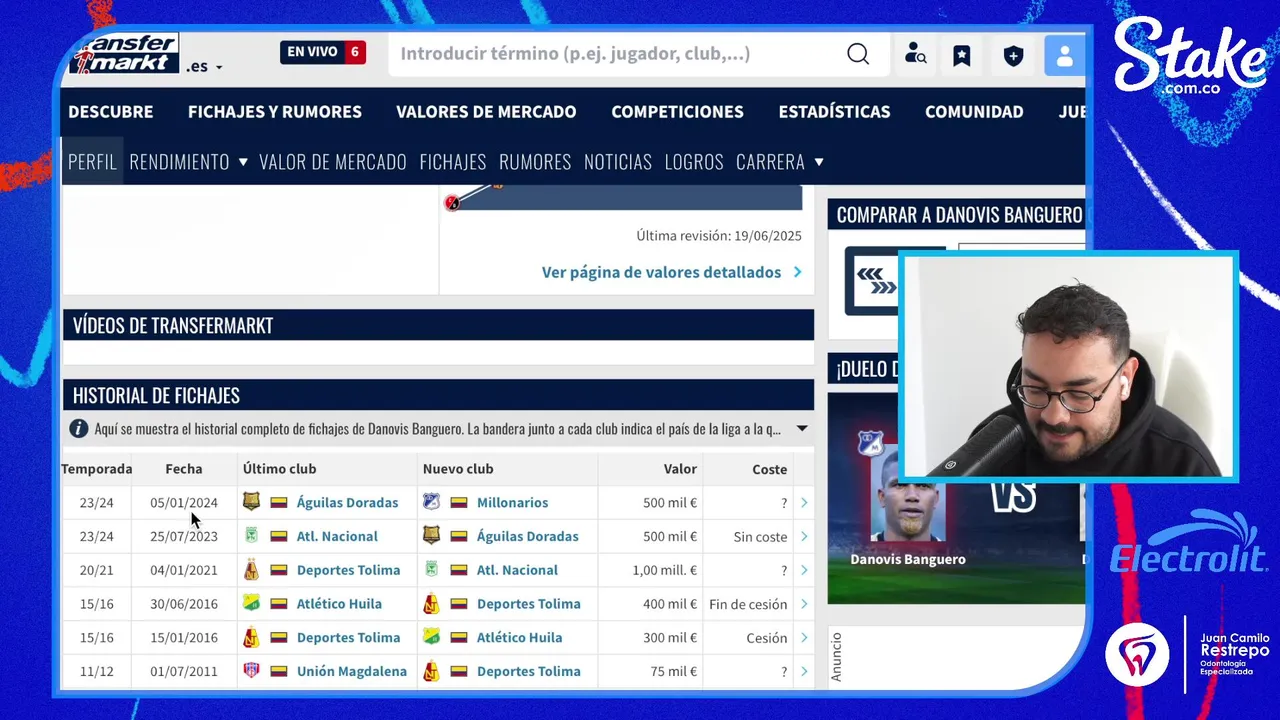The height and width of the screenshot is (720, 1280).
Task: Open the user search icon
Action: click(915, 54)
